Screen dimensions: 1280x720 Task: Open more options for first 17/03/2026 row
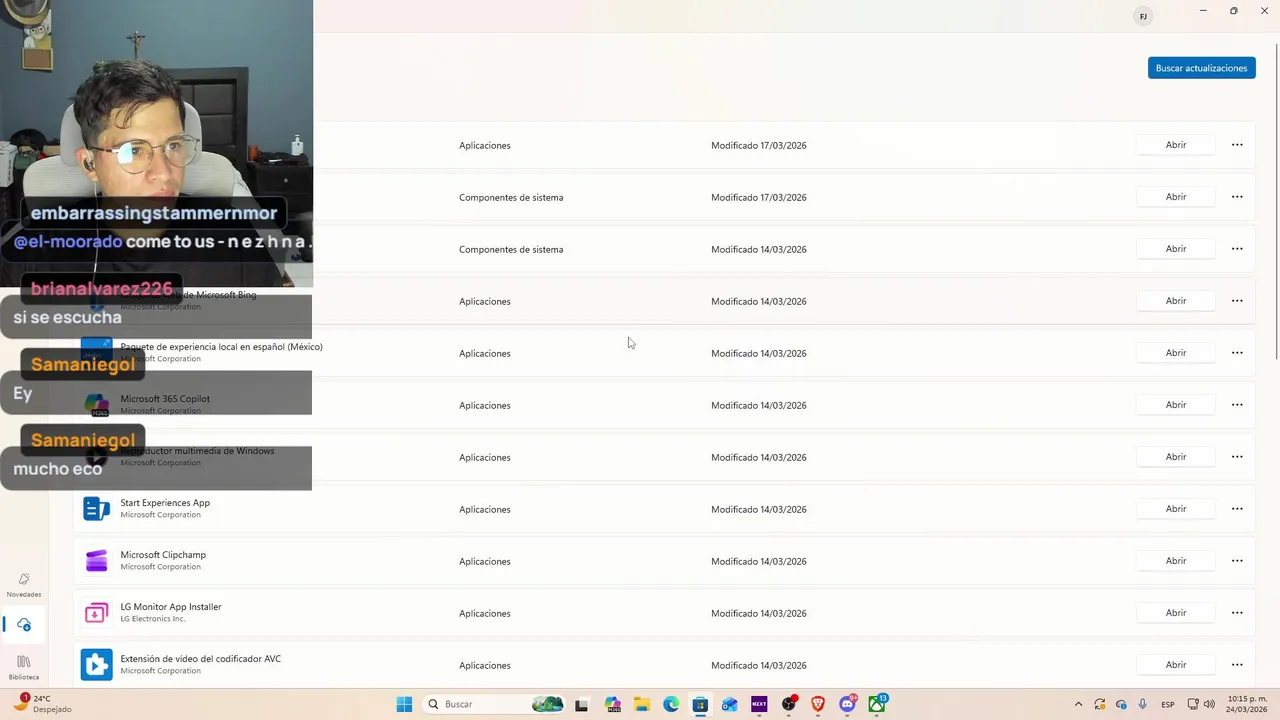coord(1237,145)
